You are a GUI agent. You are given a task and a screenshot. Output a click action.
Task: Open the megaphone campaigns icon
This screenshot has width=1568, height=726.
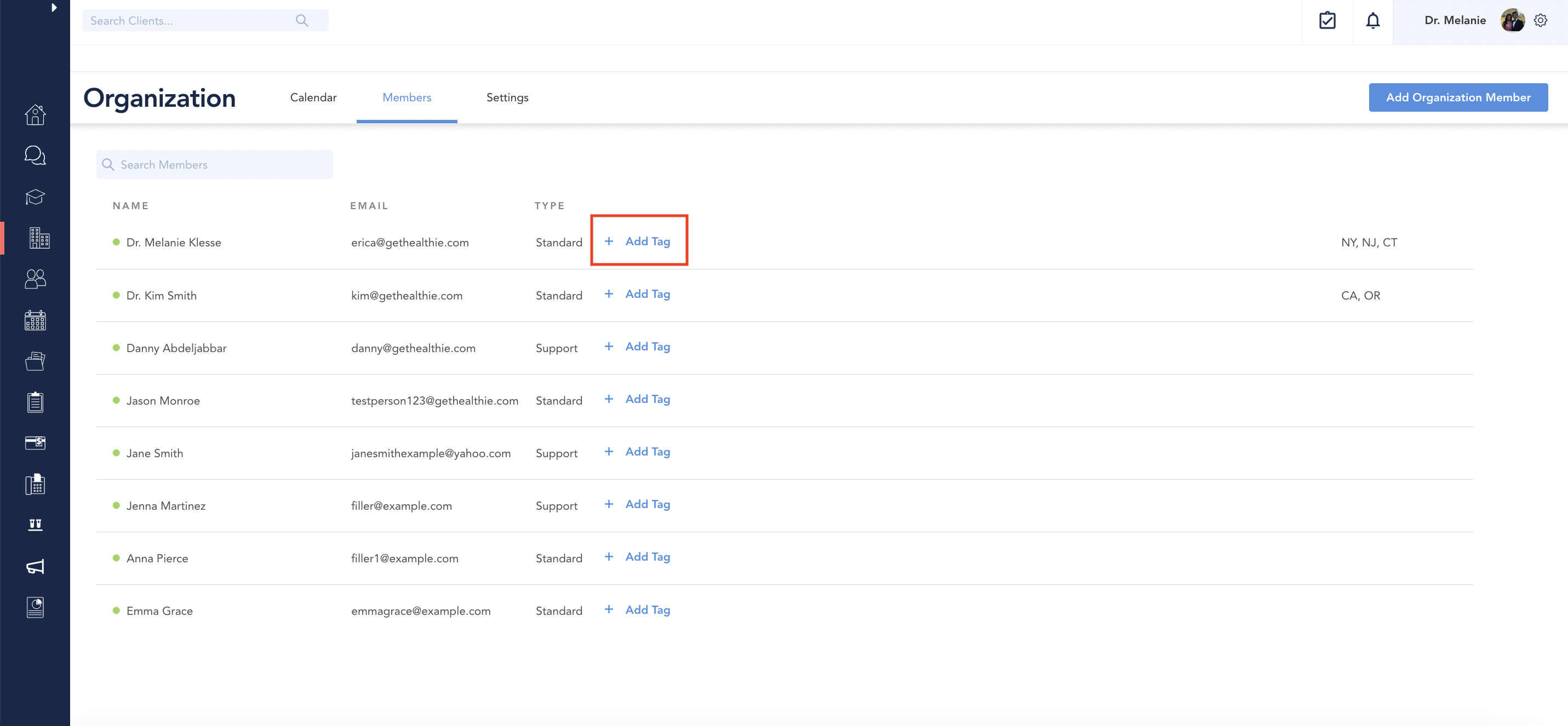(35, 567)
